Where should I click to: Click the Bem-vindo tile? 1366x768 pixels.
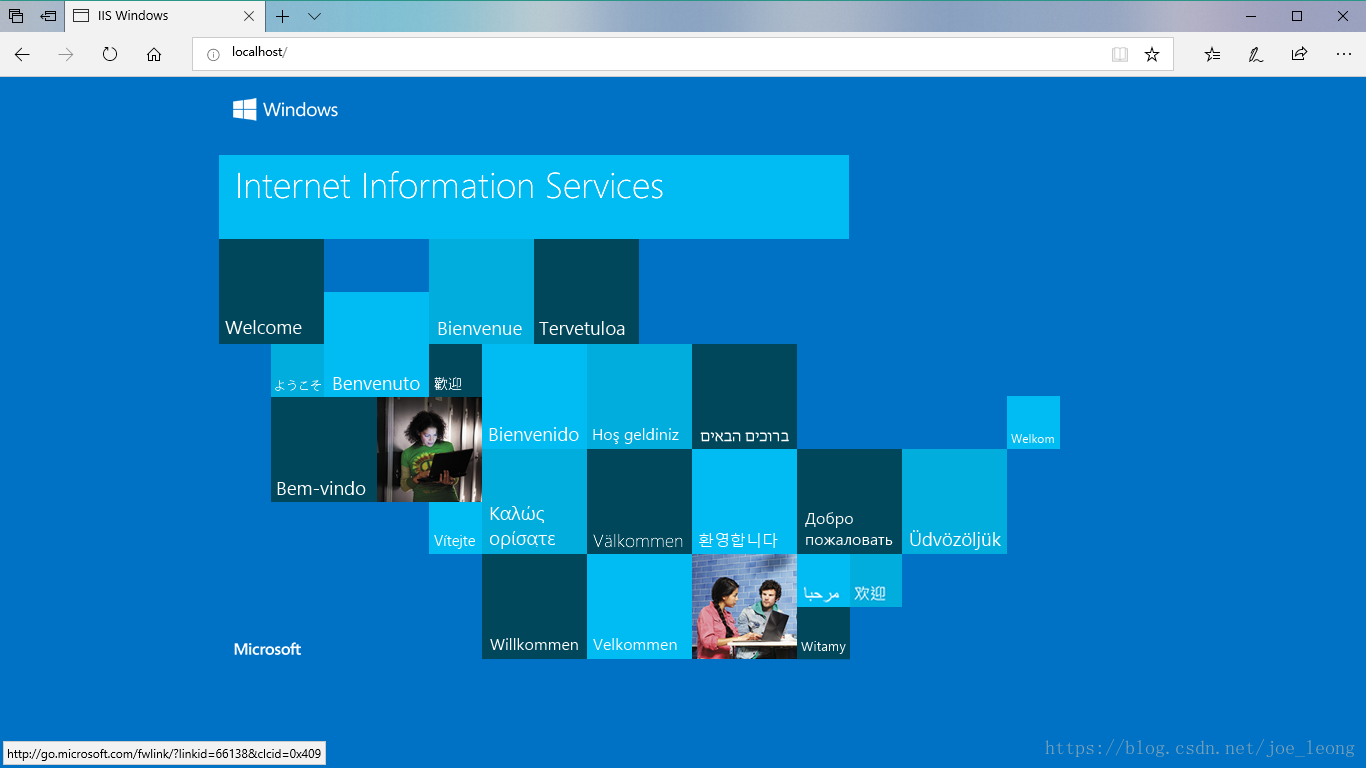pyautogui.click(x=324, y=449)
